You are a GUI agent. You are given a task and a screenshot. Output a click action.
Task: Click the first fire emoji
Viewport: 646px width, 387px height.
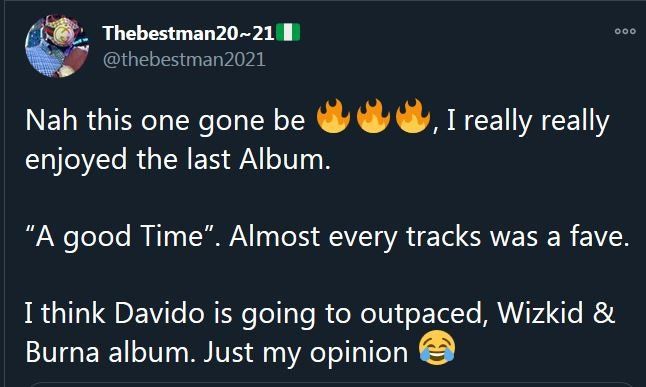pyautogui.click(x=333, y=116)
